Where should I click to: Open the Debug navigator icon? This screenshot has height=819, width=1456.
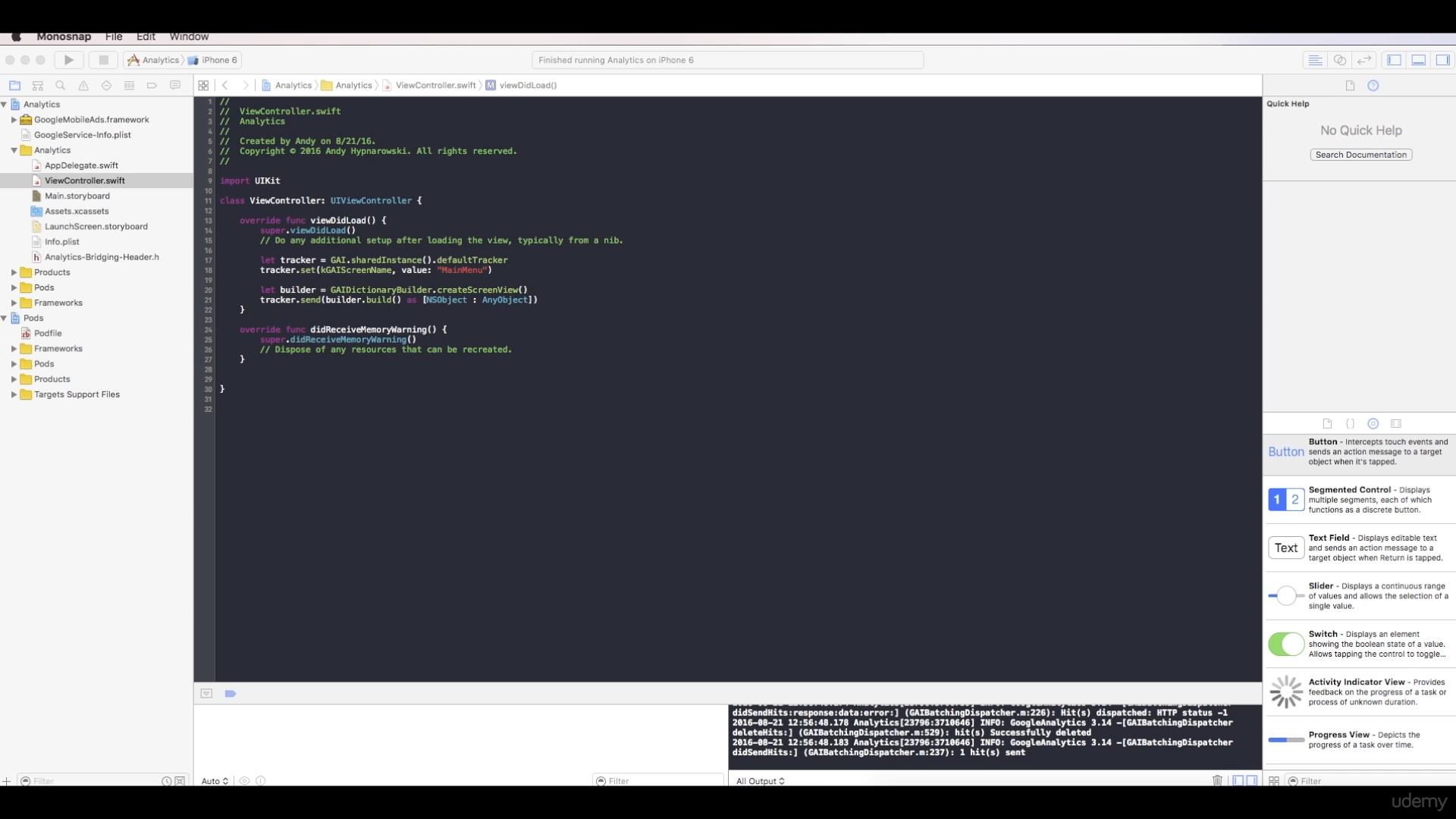tap(129, 86)
